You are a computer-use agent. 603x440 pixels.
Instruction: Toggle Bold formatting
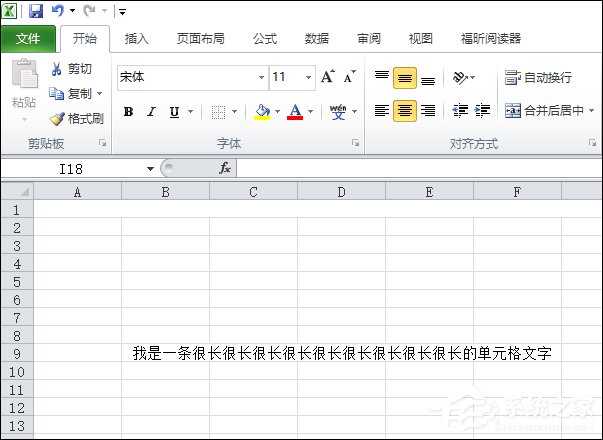pos(128,112)
